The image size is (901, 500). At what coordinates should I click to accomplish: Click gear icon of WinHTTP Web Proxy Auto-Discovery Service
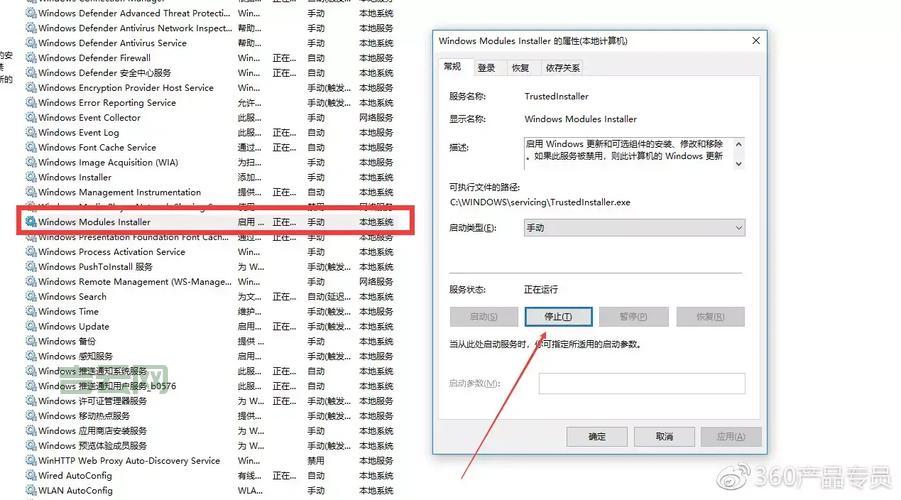coord(31,461)
